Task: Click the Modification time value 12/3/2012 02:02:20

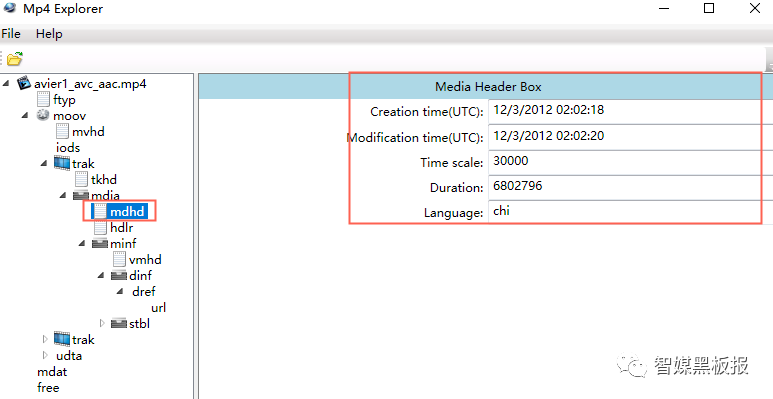Action: click(549, 136)
